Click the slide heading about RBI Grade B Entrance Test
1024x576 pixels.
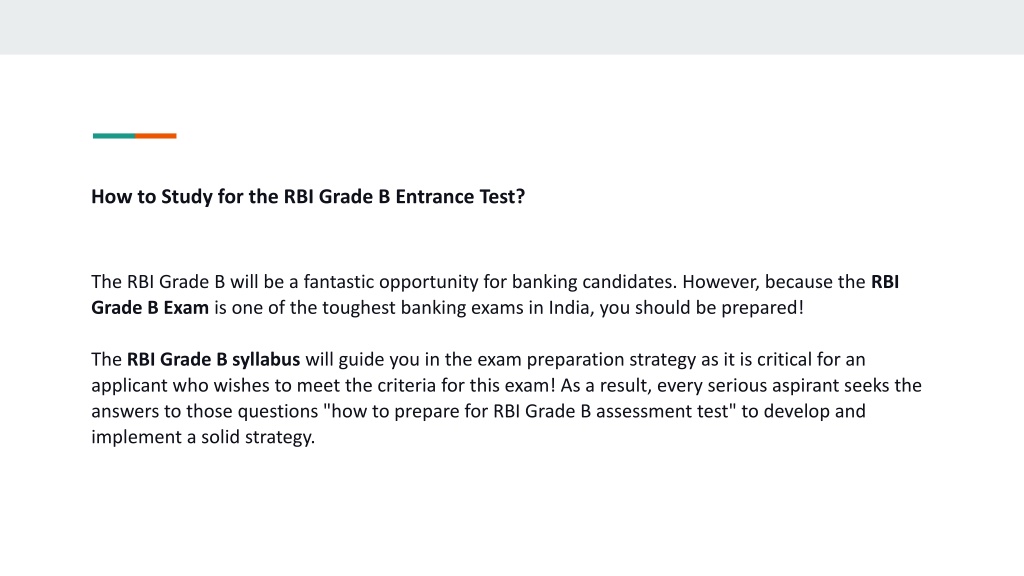[308, 197]
